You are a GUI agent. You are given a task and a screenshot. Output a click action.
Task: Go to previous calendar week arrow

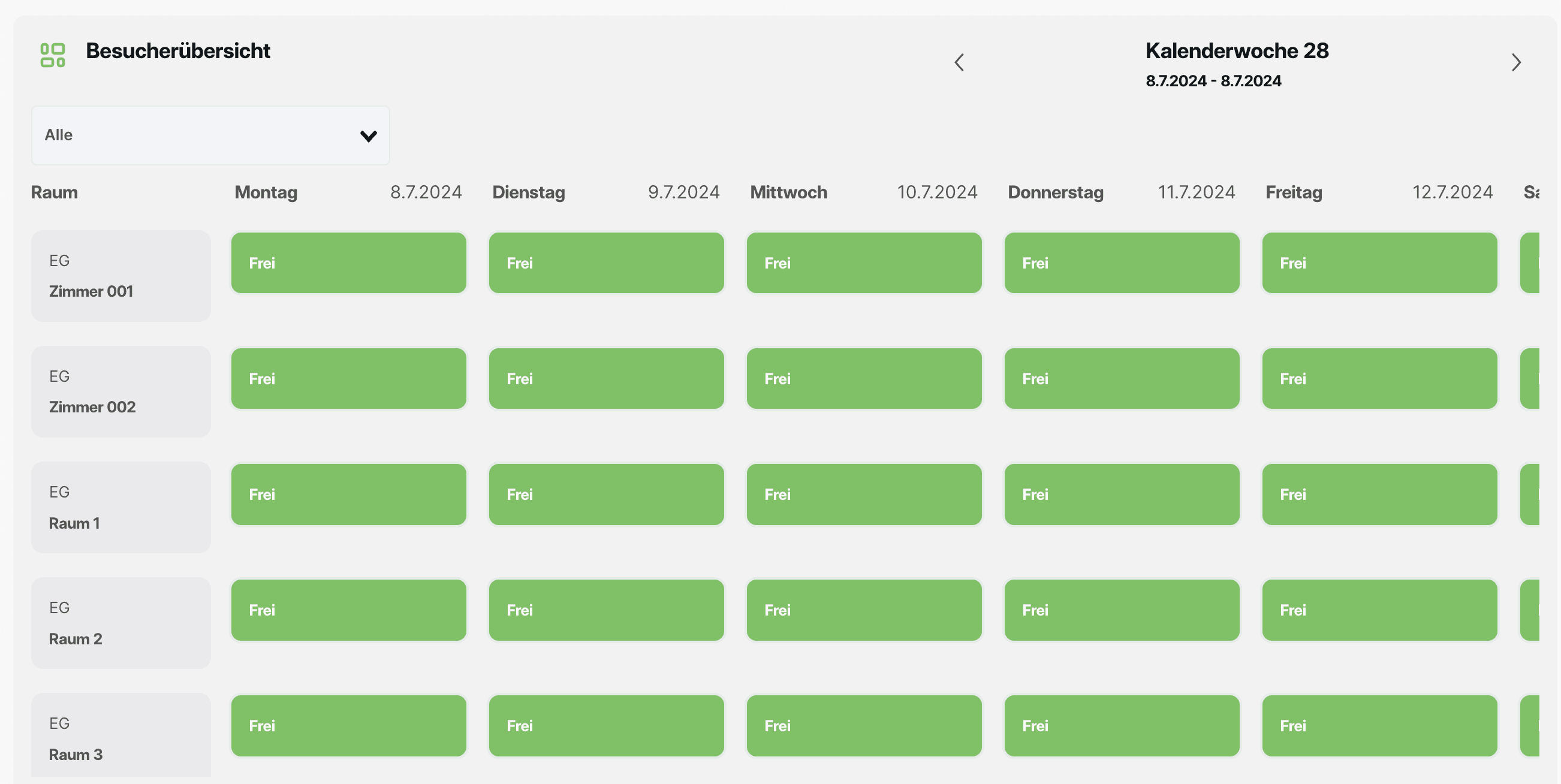point(959,62)
